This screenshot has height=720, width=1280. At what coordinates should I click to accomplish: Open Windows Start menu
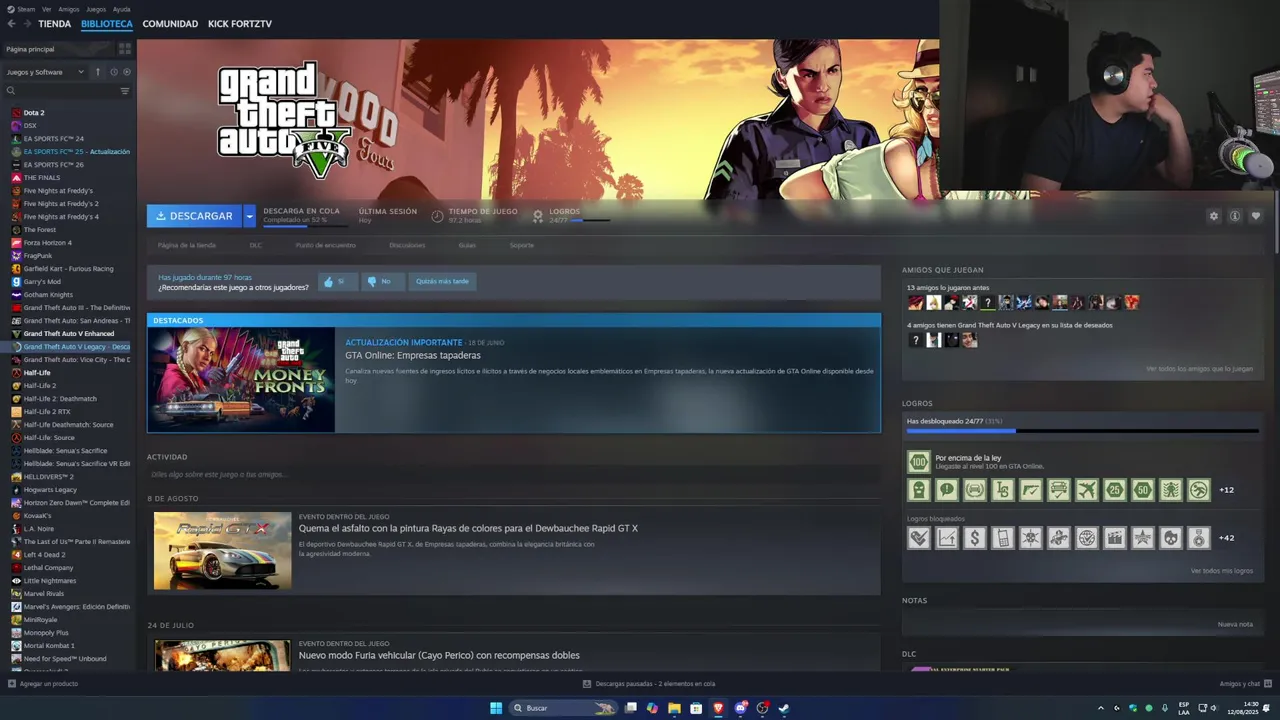tap(496, 708)
